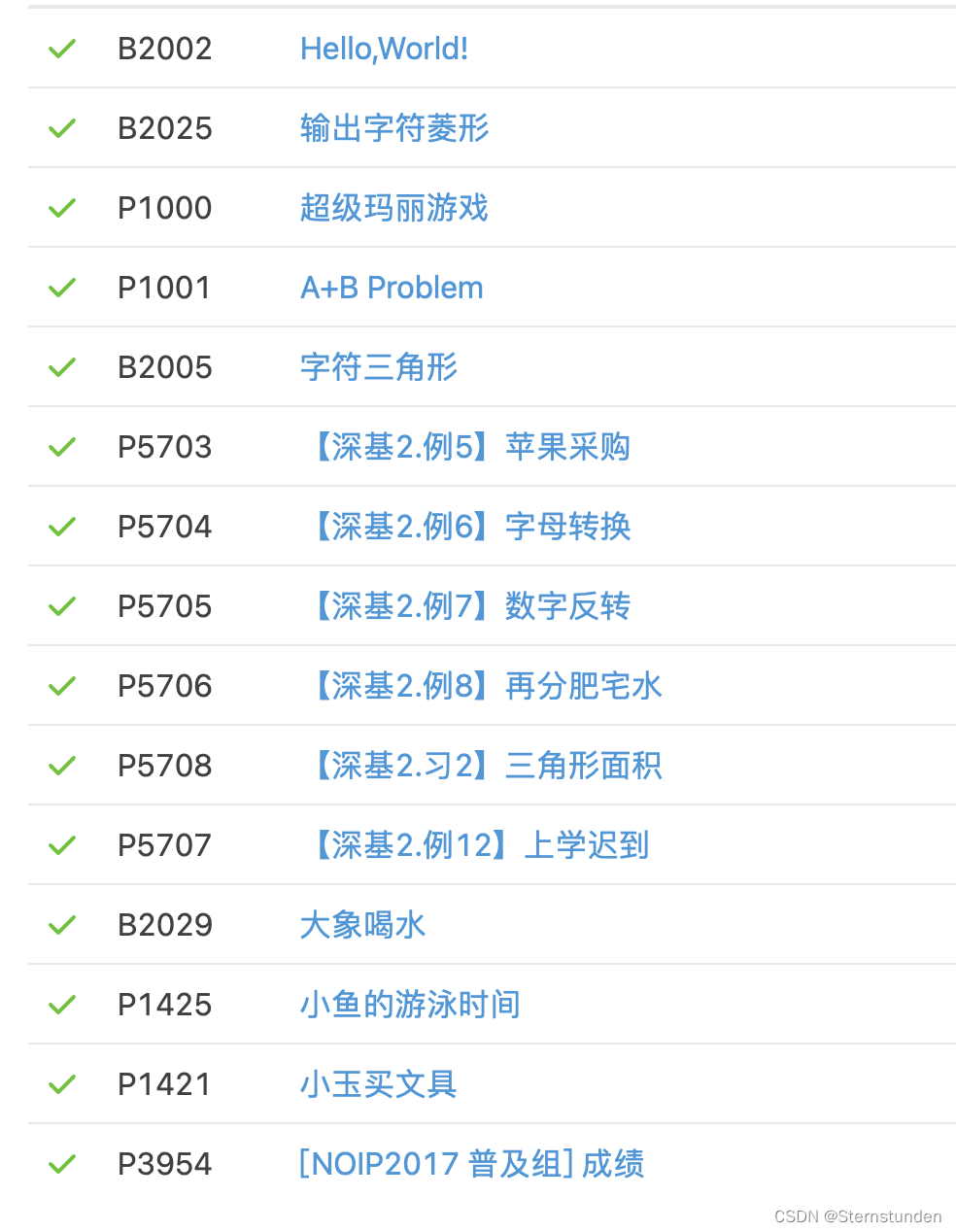This screenshot has width=956, height=1232.
Task: Click the green checkmark next to P1000
Action: point(62,208)
